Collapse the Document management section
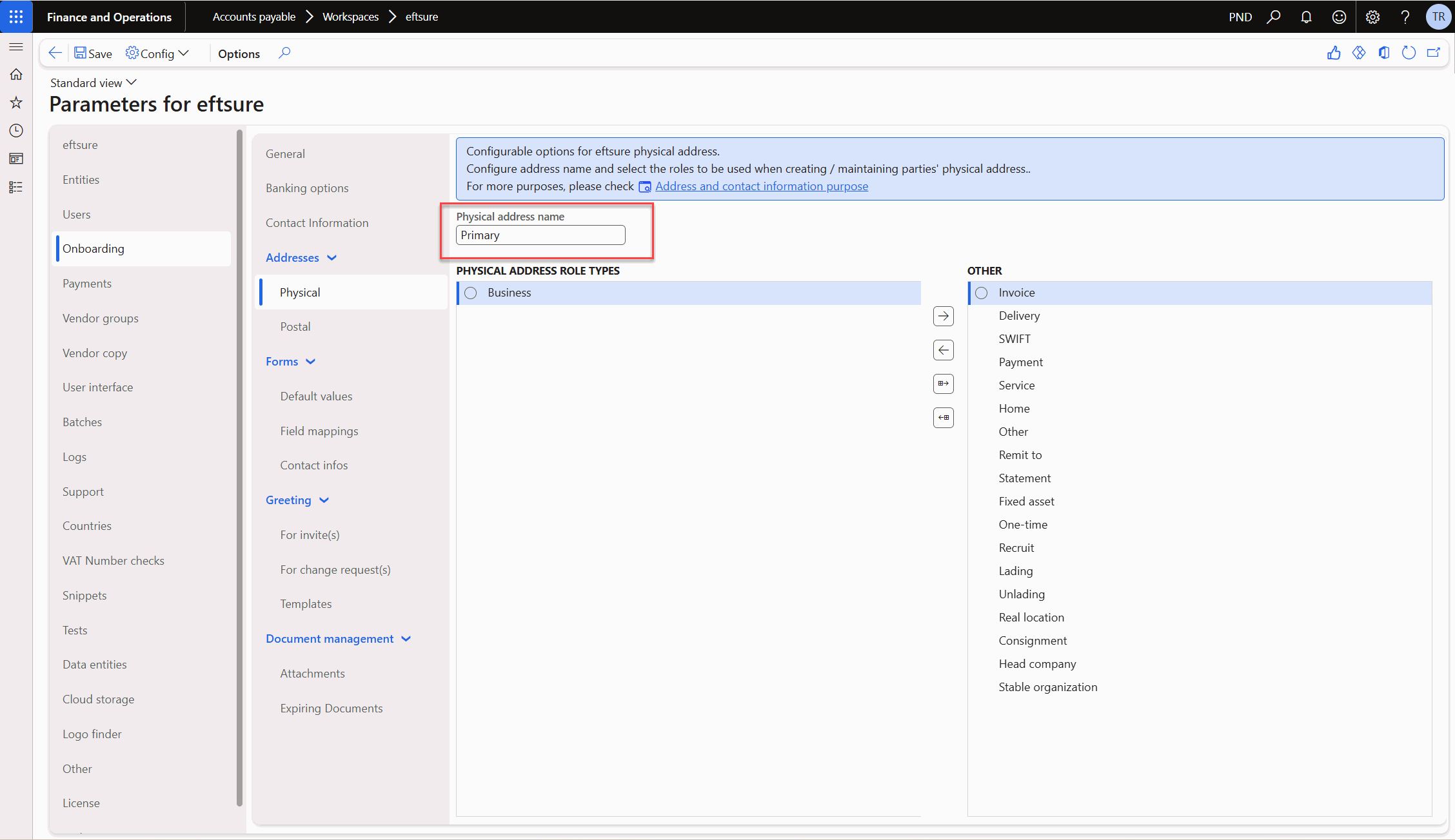This screenshot has width=1455, height=840. [x=339, y=639]
